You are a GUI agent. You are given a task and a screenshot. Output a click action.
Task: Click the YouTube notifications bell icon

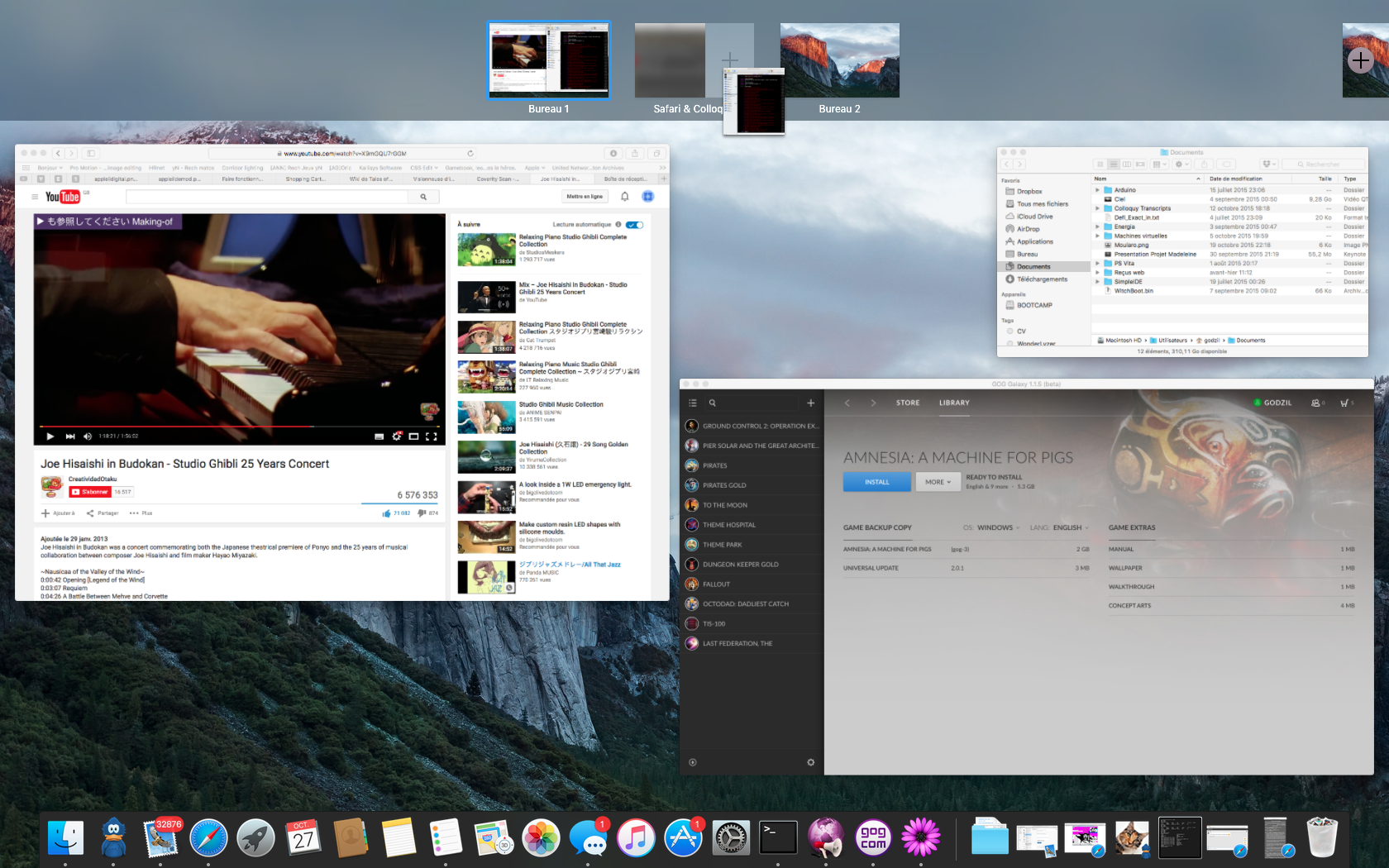(625, 197)
